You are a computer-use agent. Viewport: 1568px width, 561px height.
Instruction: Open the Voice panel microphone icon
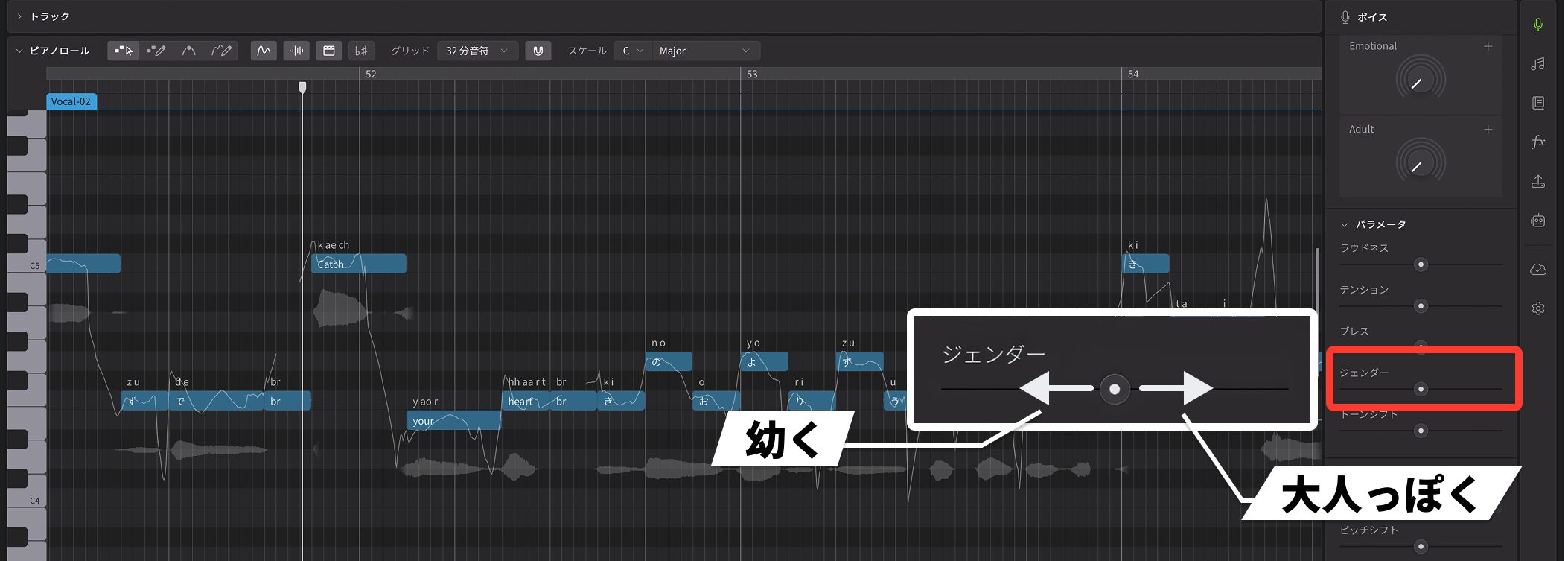click(x=1538, y=25)
